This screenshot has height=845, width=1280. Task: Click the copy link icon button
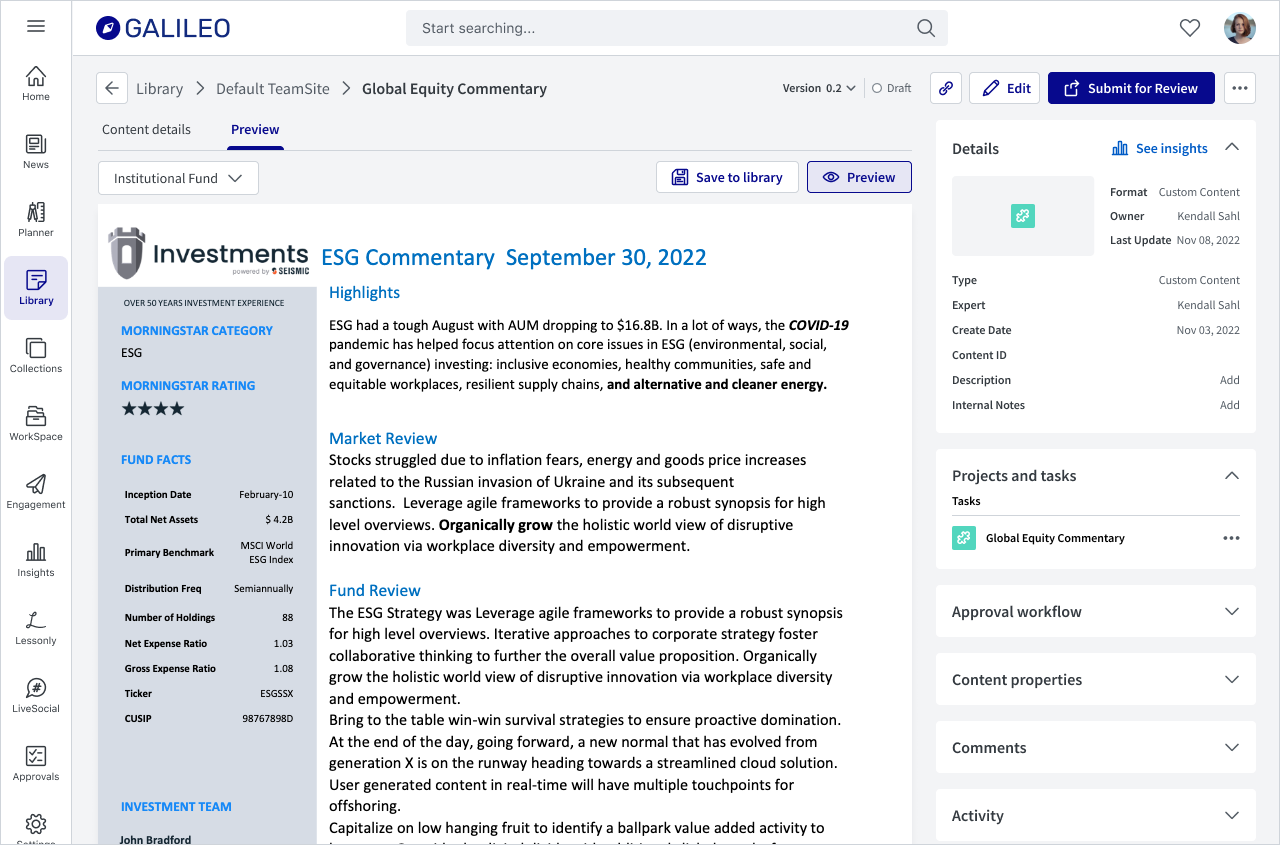[945, 88]
